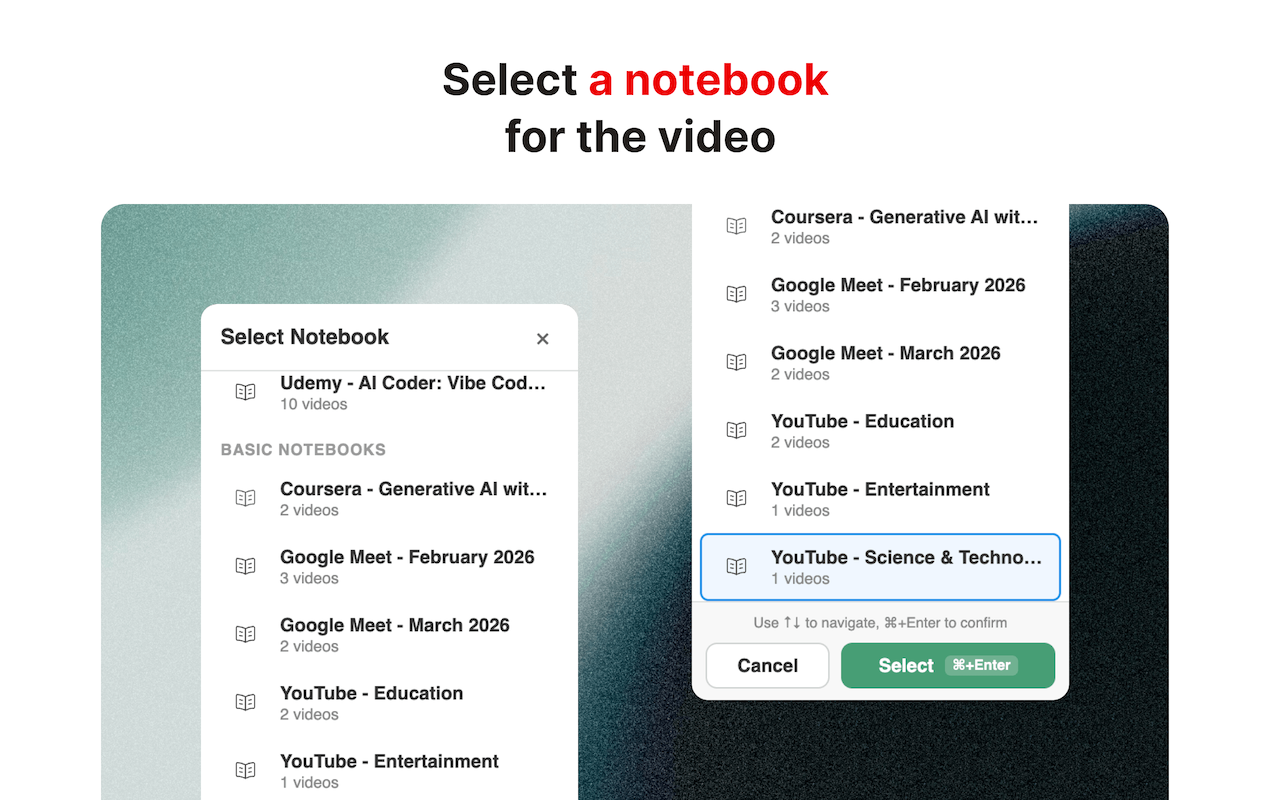Click the BASIC NOTEBOOKS section header

click(303, 450)
